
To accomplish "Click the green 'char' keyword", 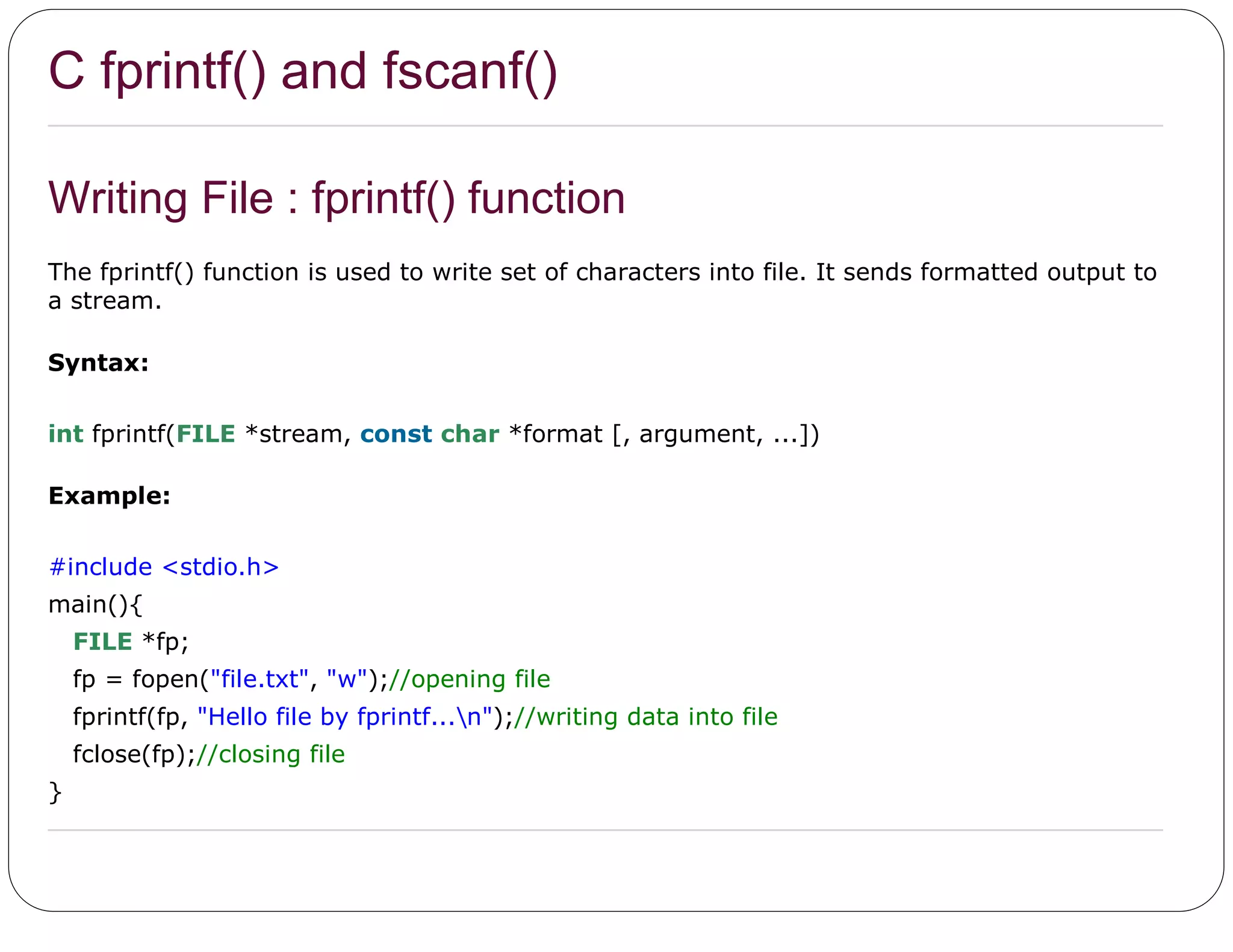I will click(470, 434).
